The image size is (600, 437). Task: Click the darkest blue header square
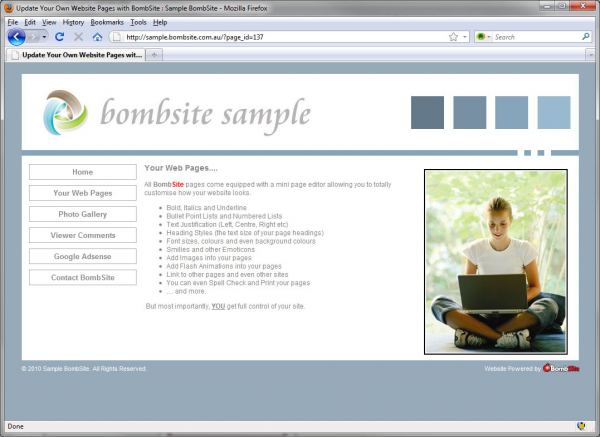(427, 113)
